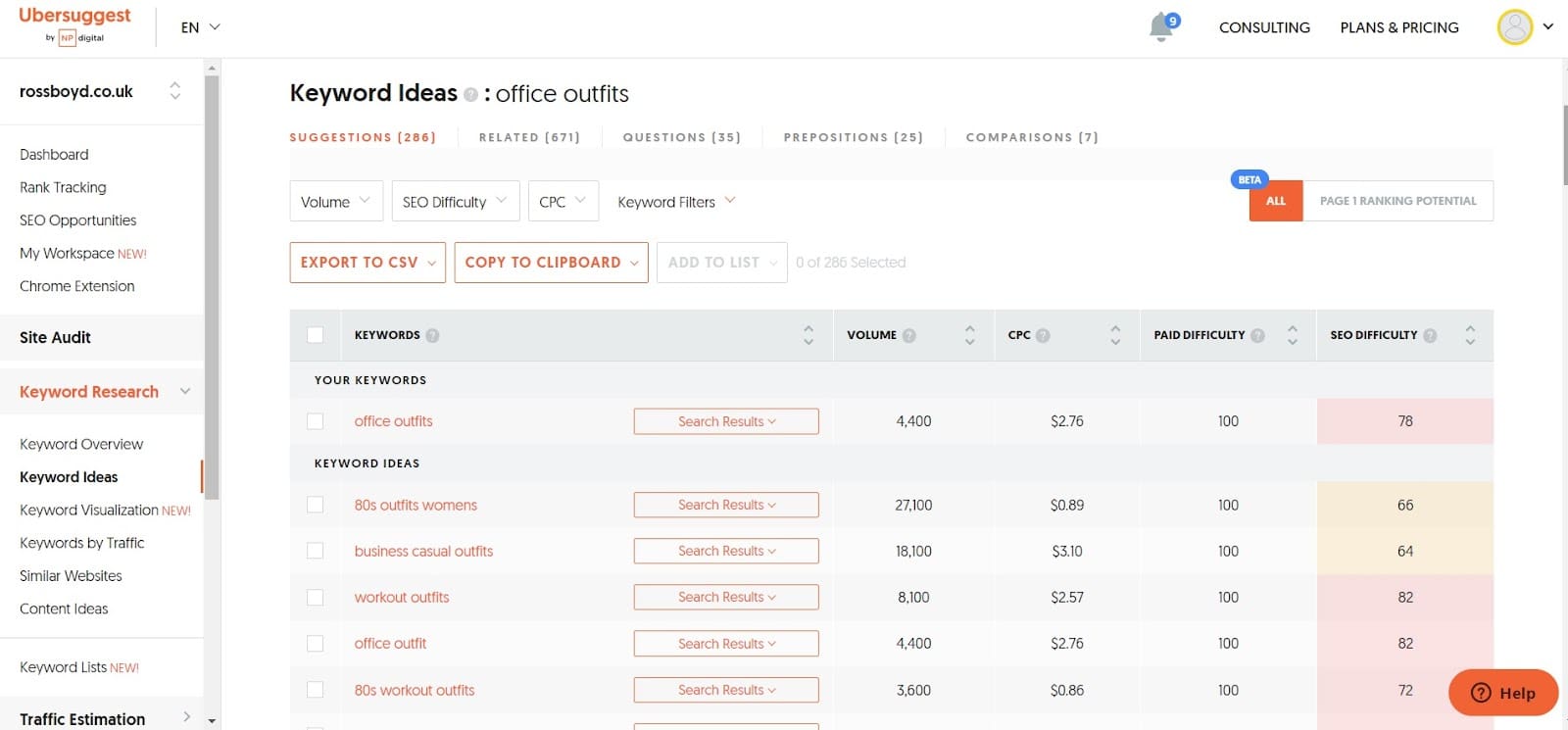Sort by the KEYWORDS column arrows

point(808,335)
